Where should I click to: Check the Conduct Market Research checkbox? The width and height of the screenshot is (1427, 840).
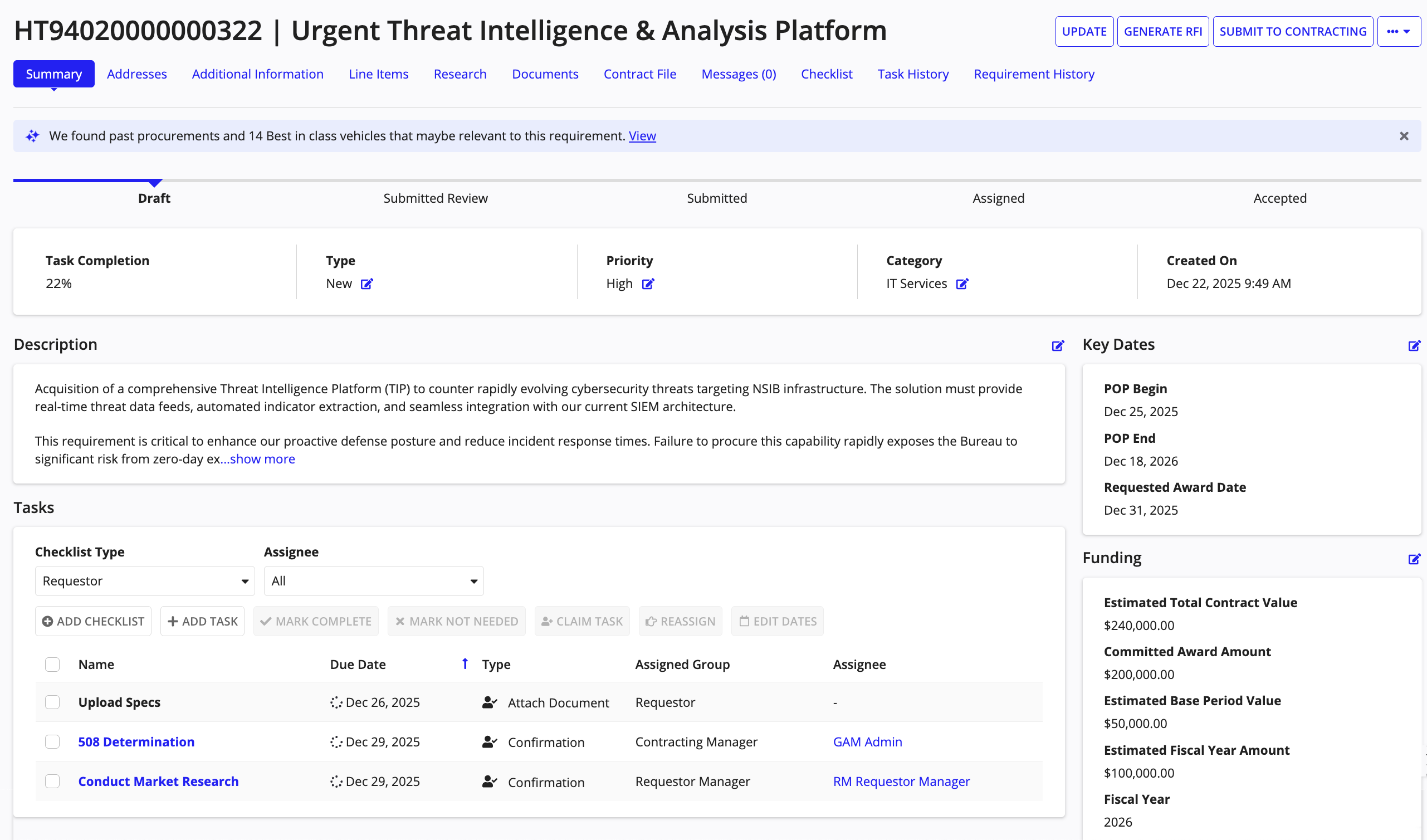(x=52, y=782)
